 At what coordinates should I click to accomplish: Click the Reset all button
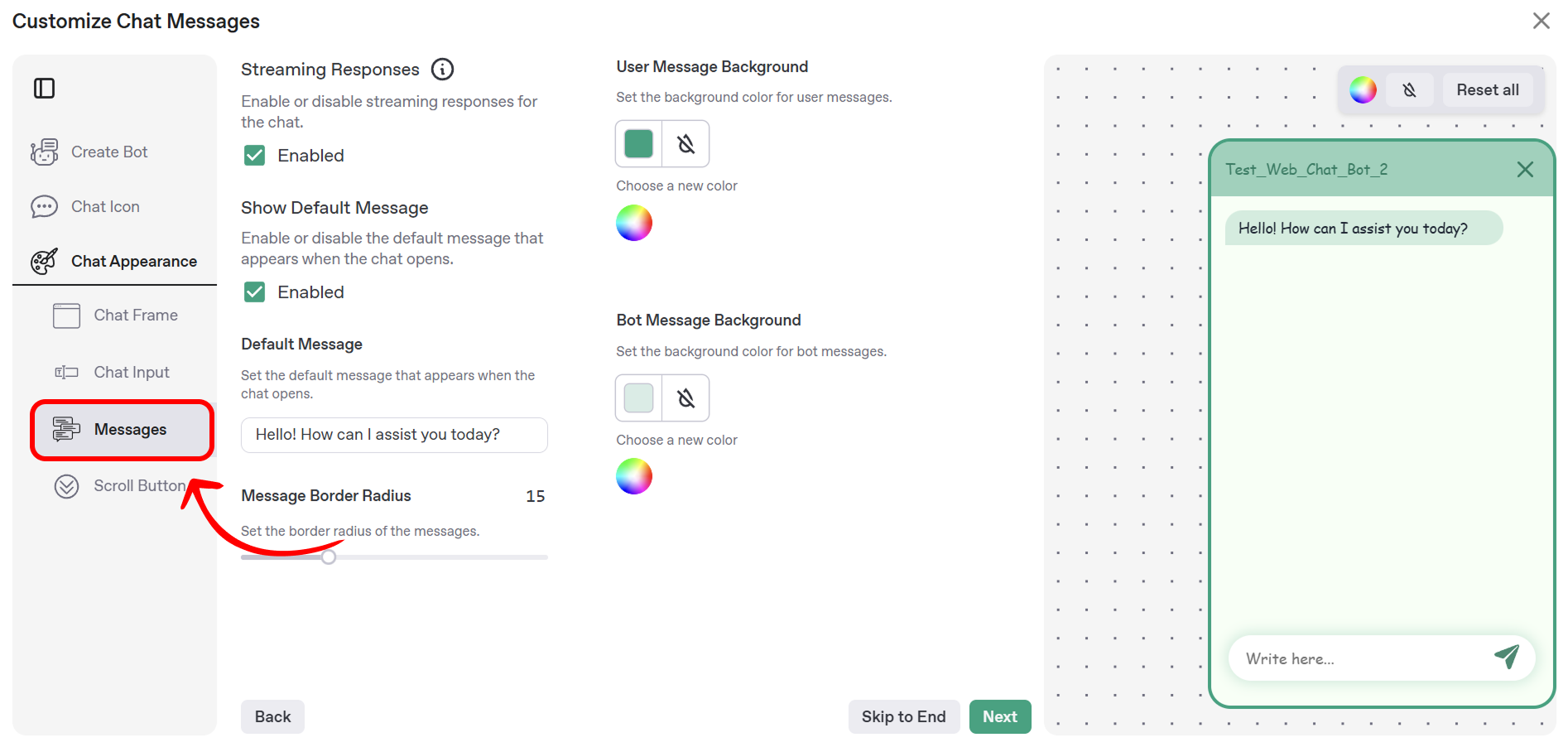pyautogui.click(x=1488, y=89)
